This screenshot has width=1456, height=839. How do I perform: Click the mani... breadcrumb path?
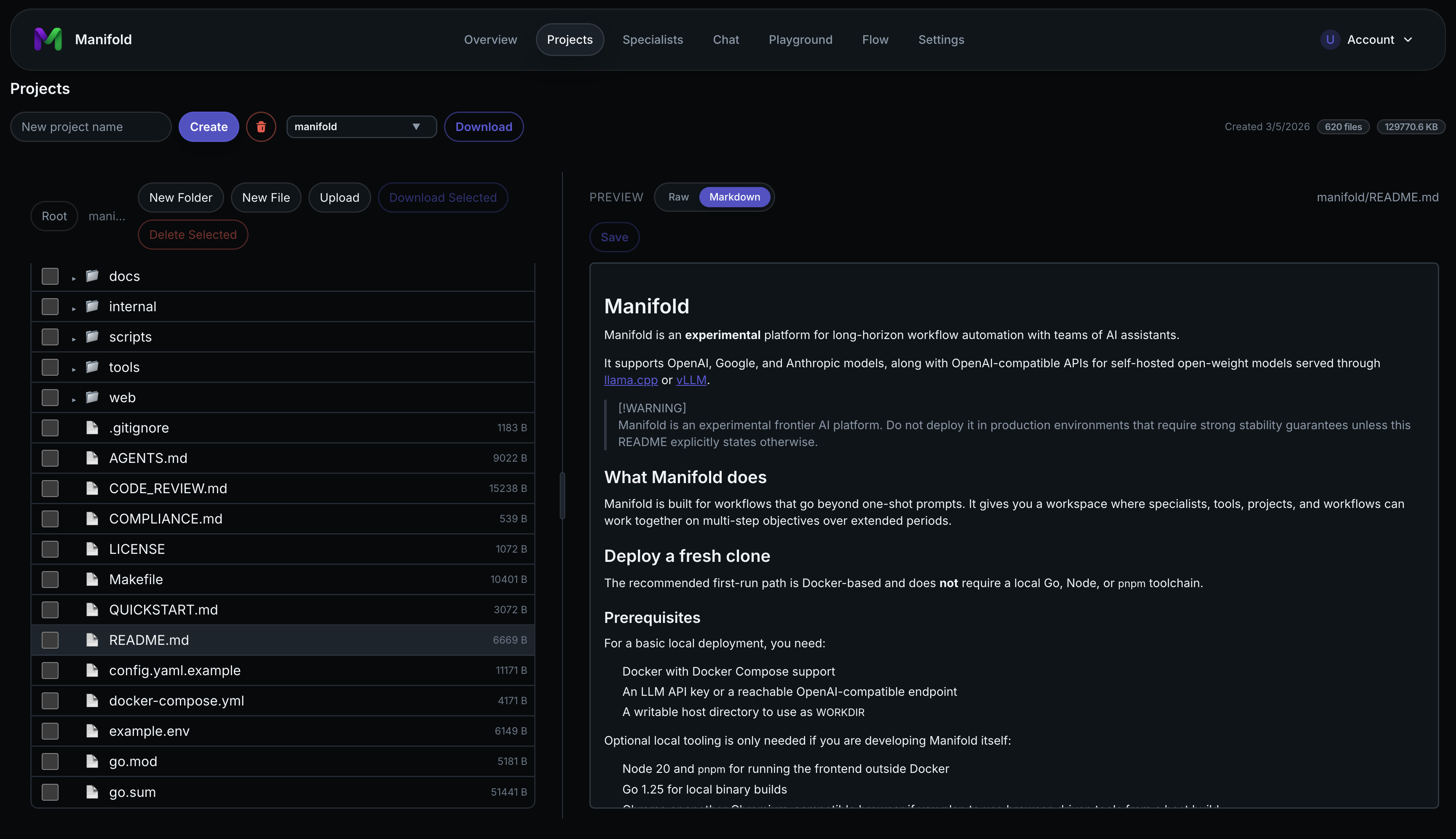click(107, 216)
